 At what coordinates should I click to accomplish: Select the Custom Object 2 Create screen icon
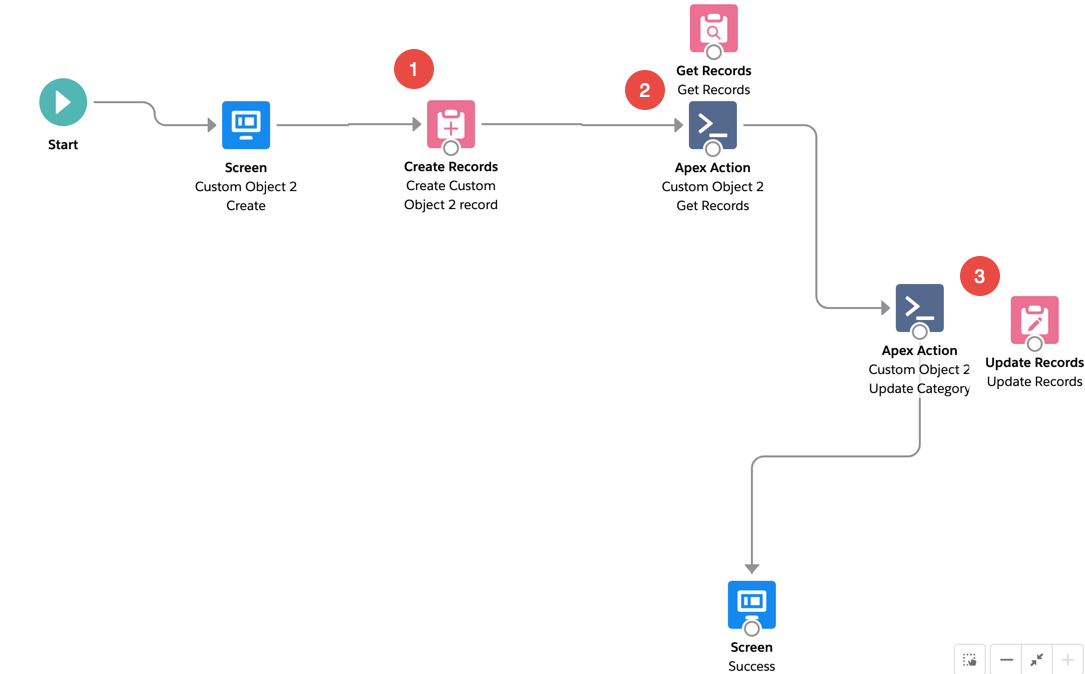coord(246,125)
